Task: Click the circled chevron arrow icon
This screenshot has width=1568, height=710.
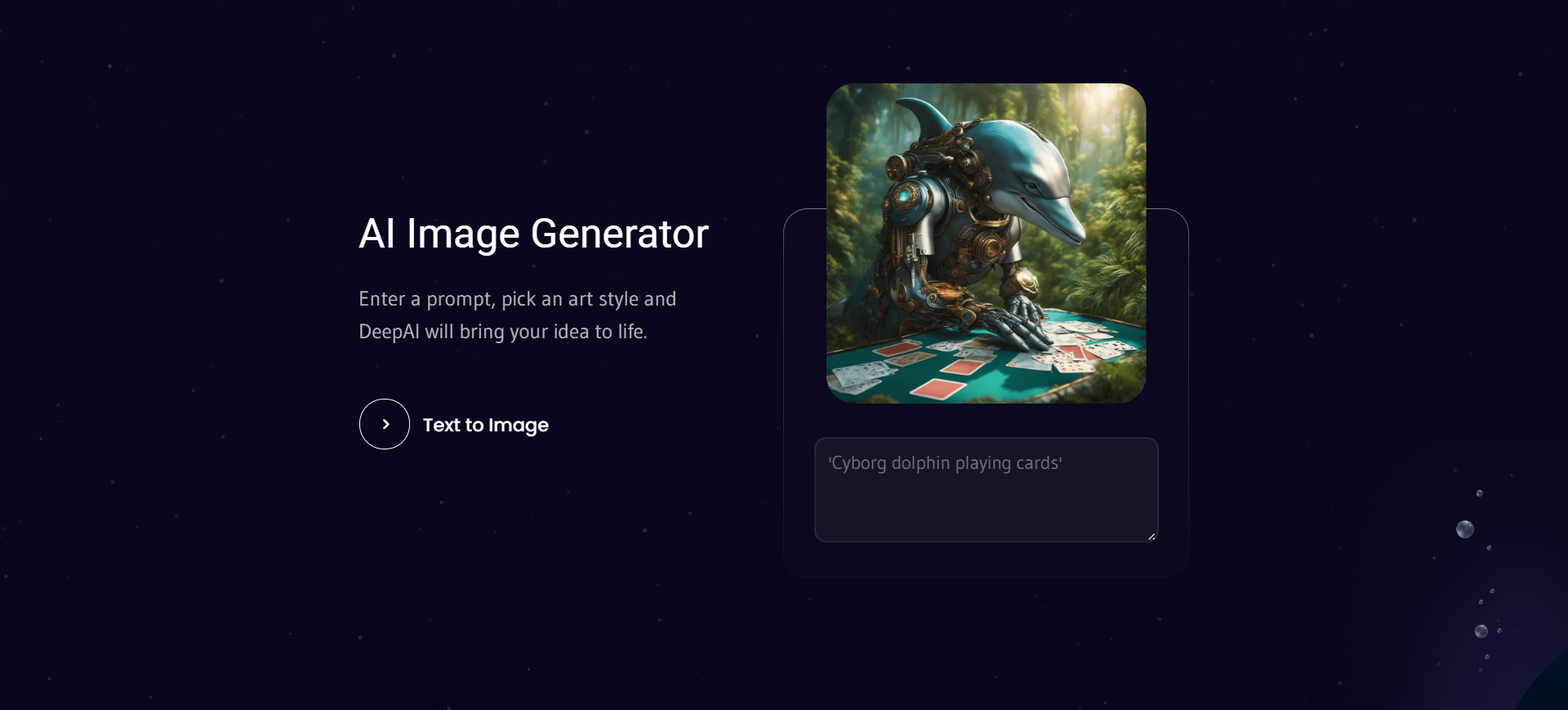Action: point(385,424)
